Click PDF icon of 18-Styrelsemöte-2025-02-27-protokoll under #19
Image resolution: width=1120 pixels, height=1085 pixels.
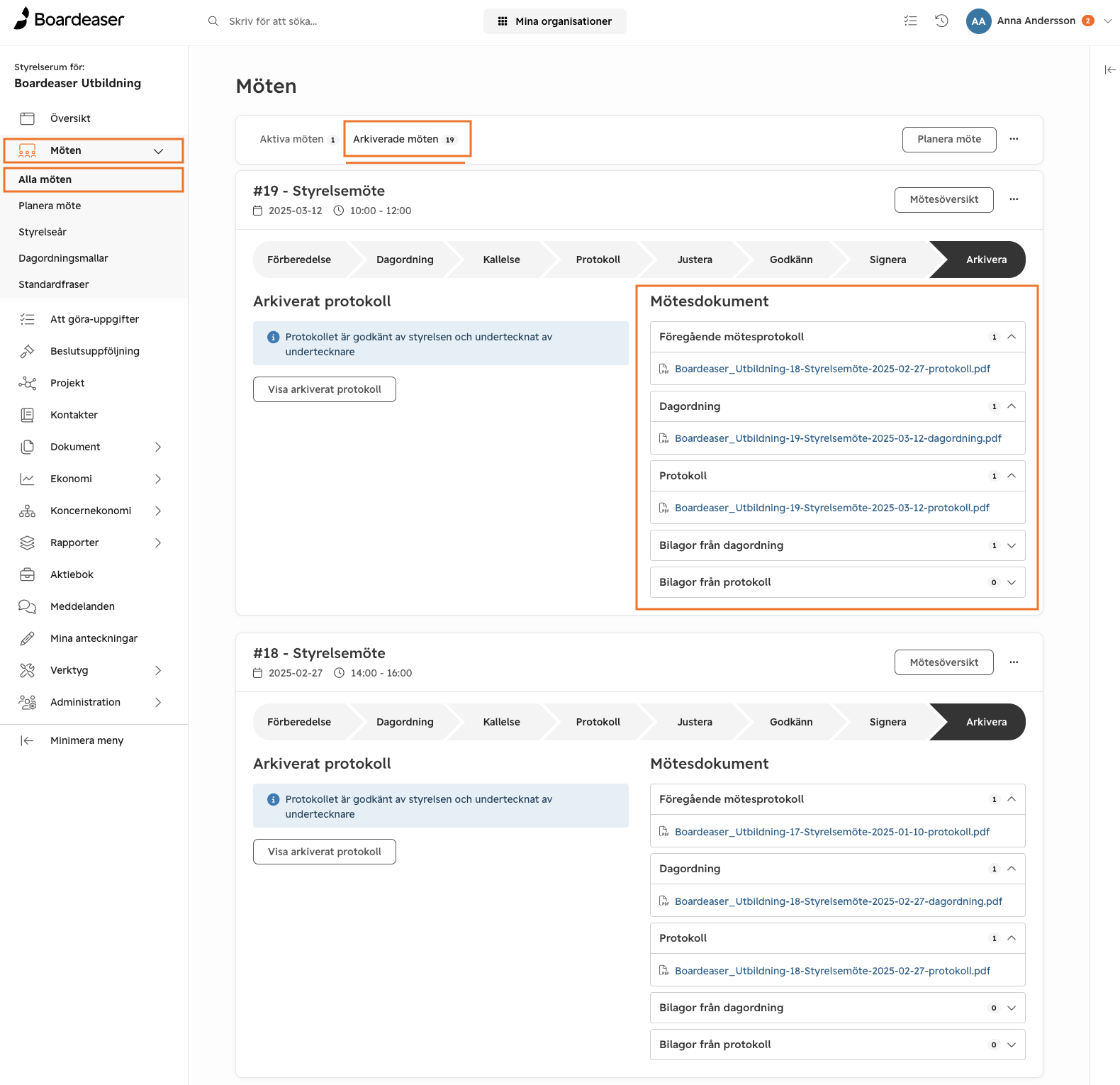(x=663, y=369)
